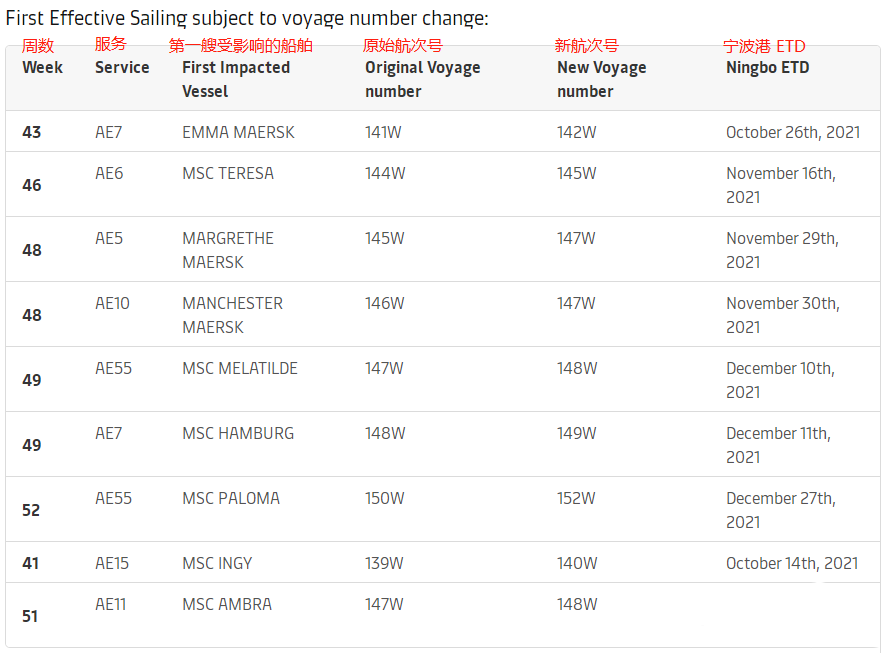Viewport: 887px width, 653px height.
Task: Click New Voyage number header
Action: click(601, 79)
